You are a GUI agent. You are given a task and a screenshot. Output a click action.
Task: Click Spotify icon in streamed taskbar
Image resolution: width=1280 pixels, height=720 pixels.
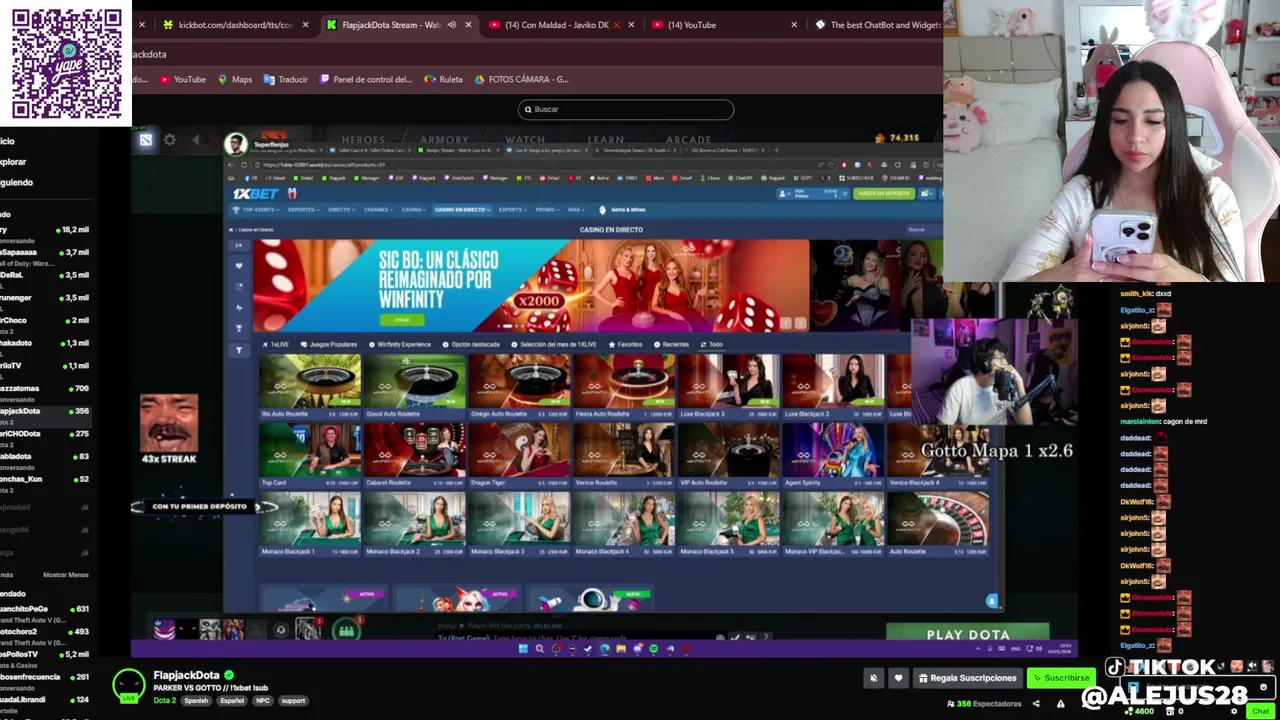[x=654, y=648]
